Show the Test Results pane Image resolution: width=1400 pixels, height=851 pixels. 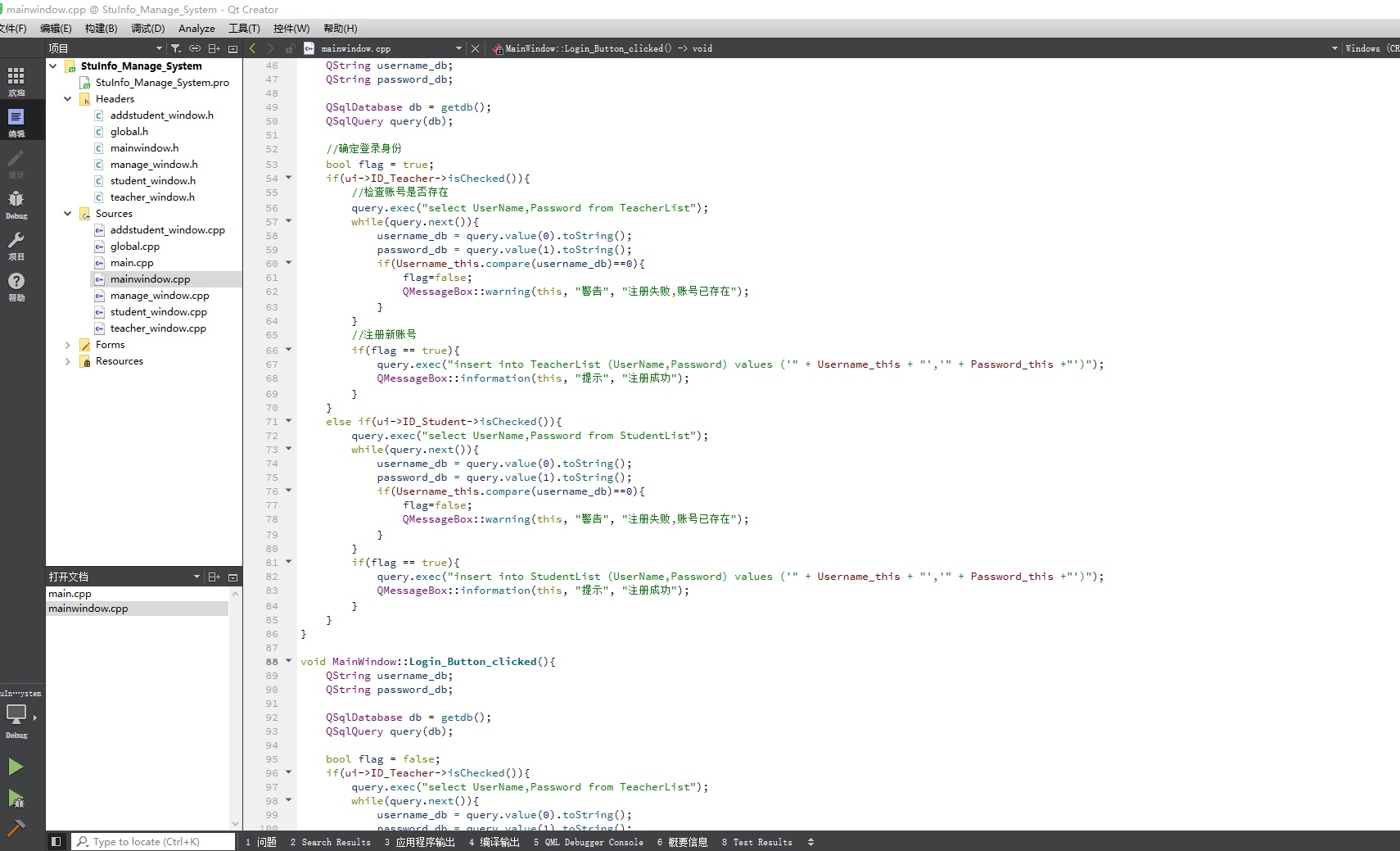pyautogui.click(x=757, y=842)
